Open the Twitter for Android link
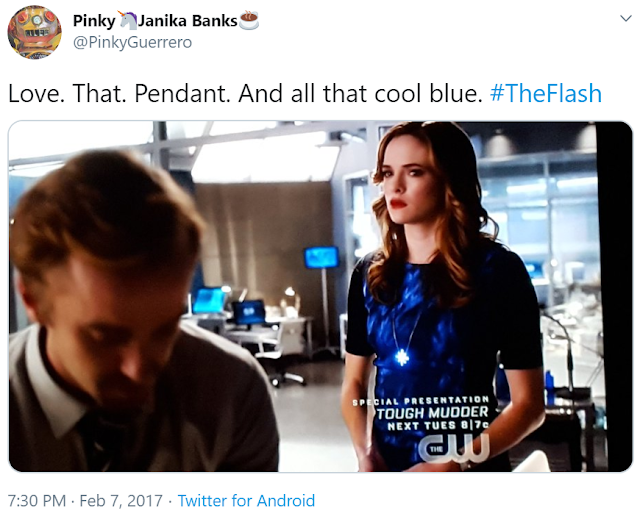This screenshot has height=519, width=640. 246,500
